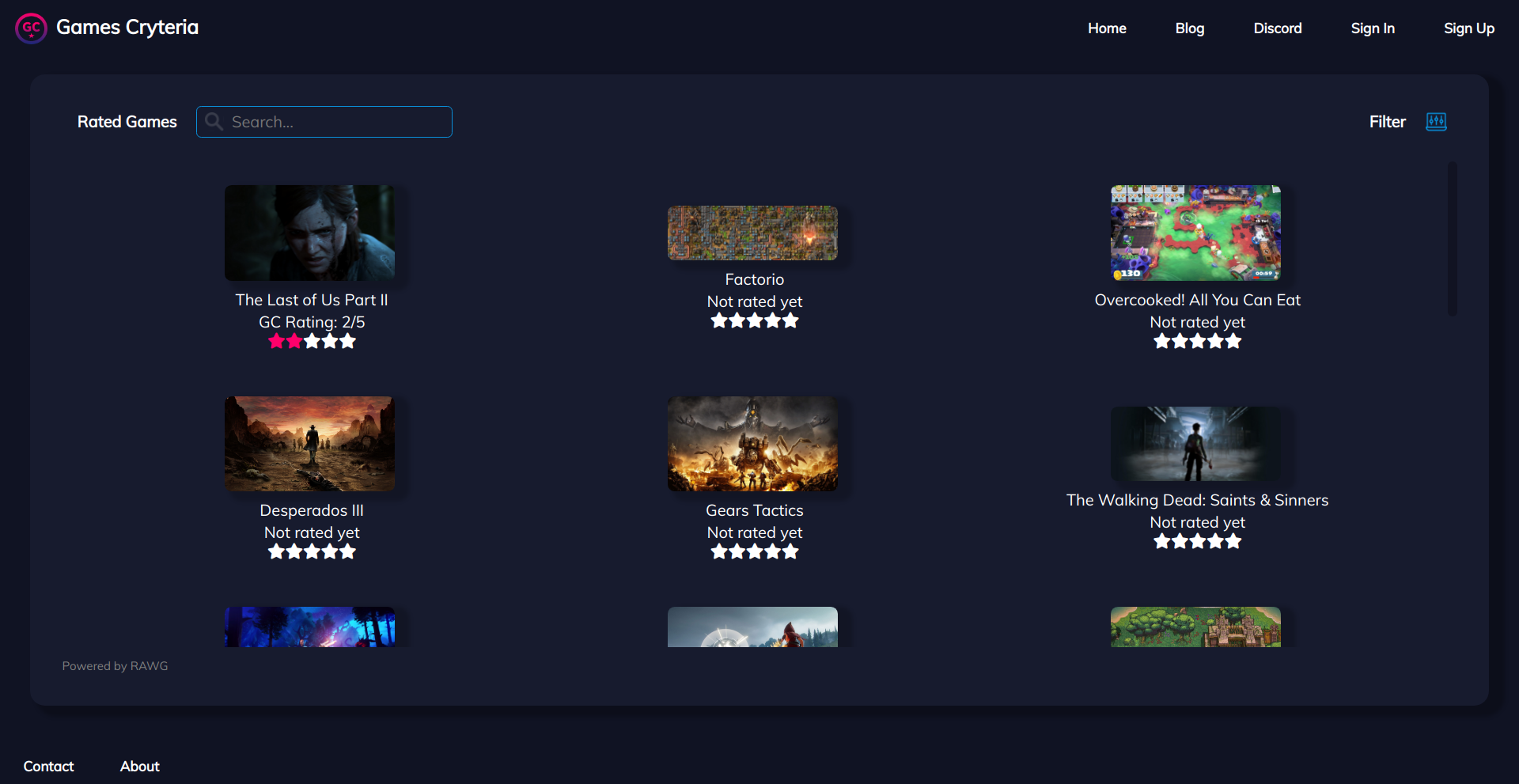Focus the Search games input field
Viewport: 1519px width, 784px height.
tap(324, 122)
